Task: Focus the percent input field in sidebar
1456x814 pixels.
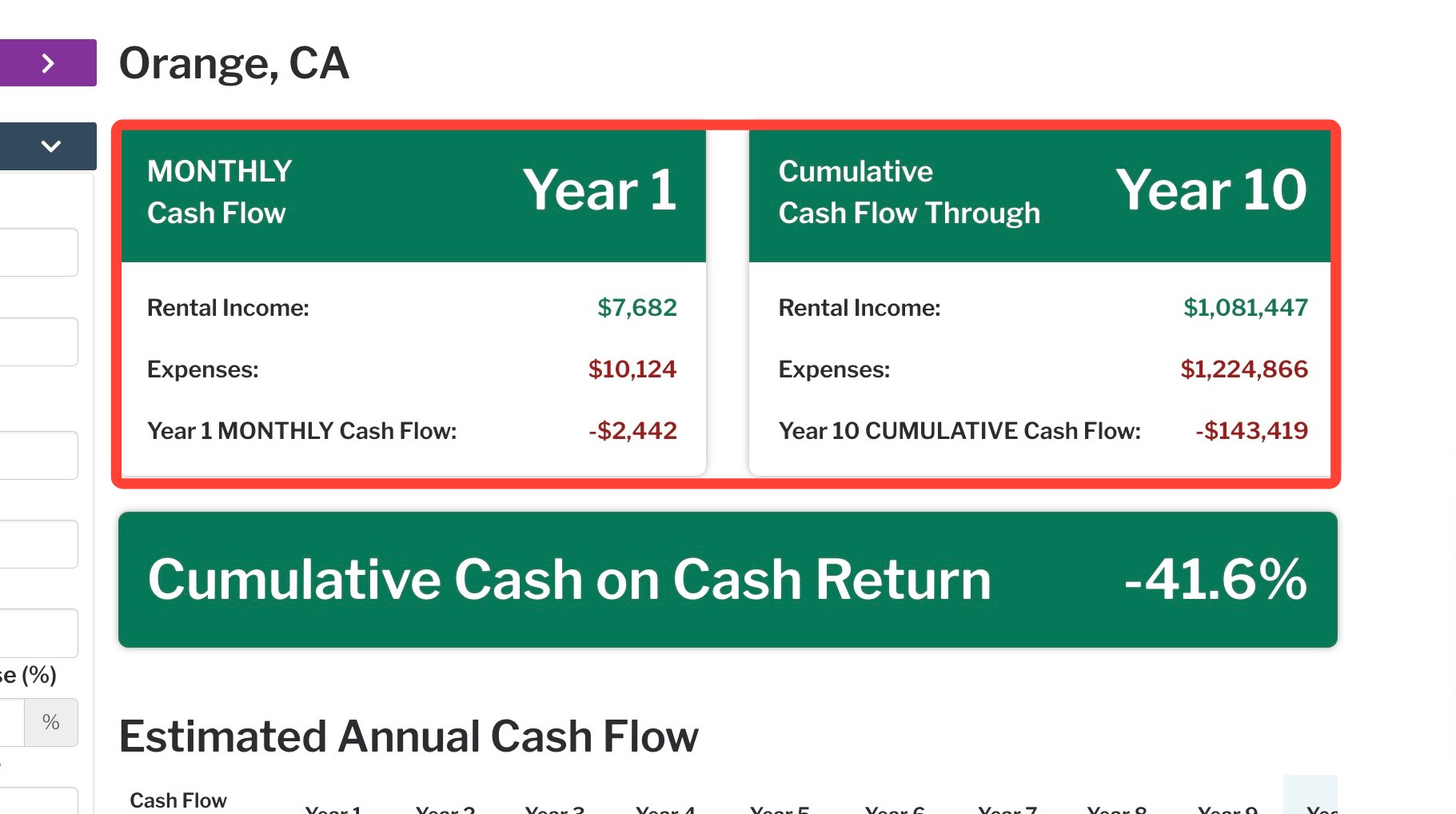Action: point(12,722)
